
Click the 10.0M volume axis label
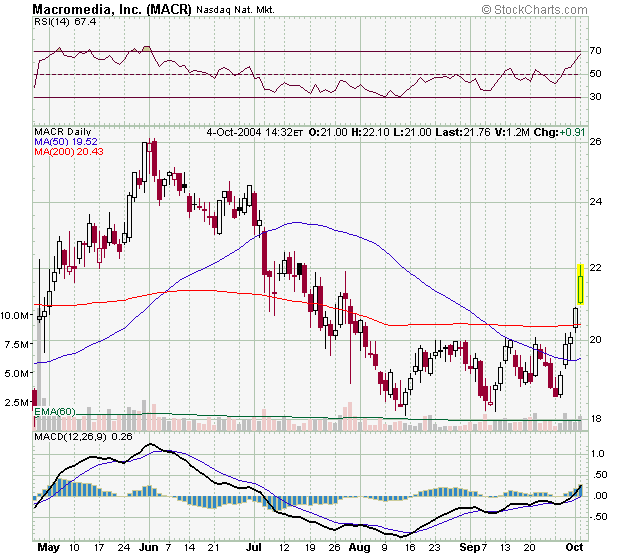[15, 316]
